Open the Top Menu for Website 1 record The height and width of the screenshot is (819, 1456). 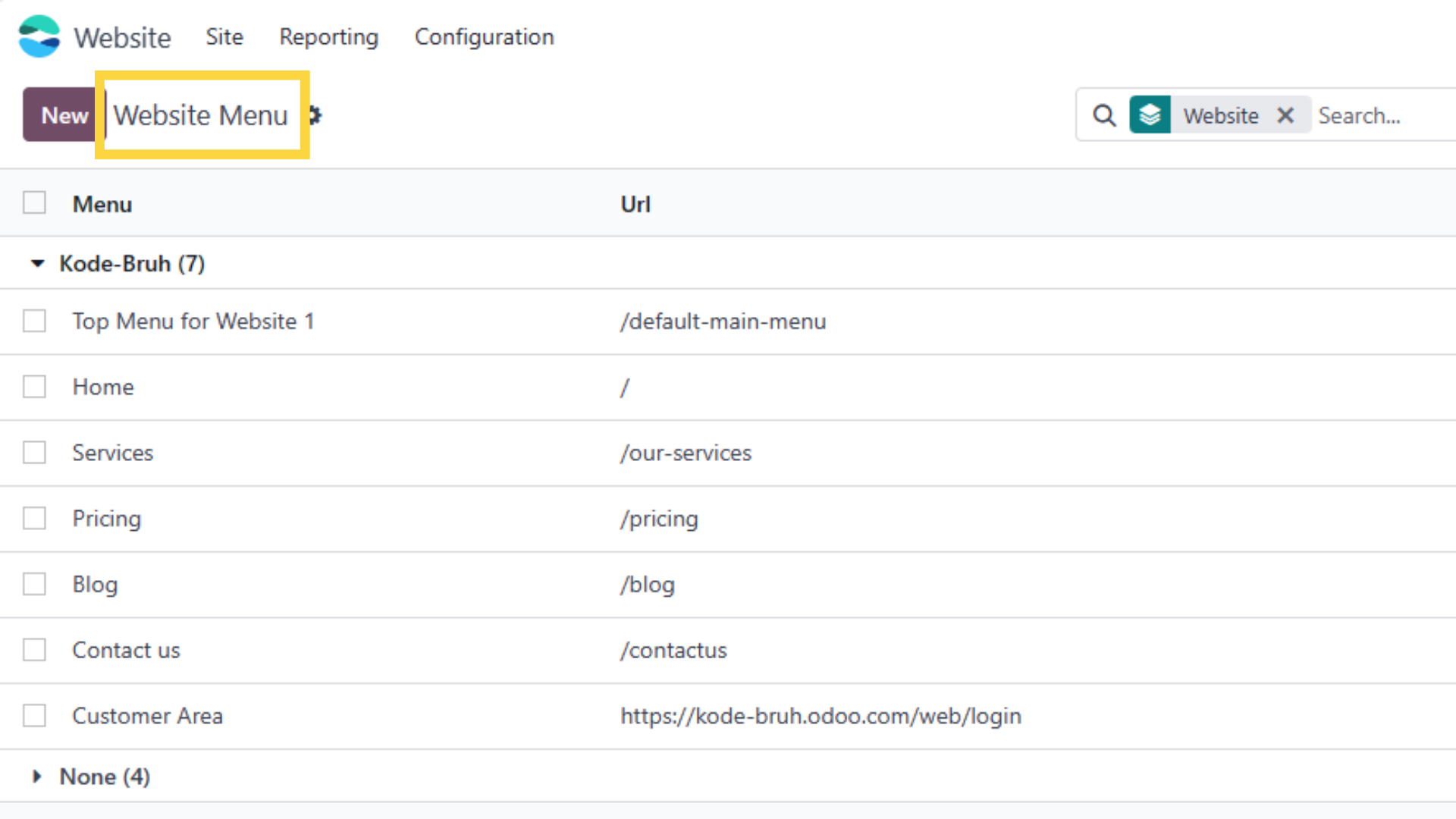click(193, 322)
